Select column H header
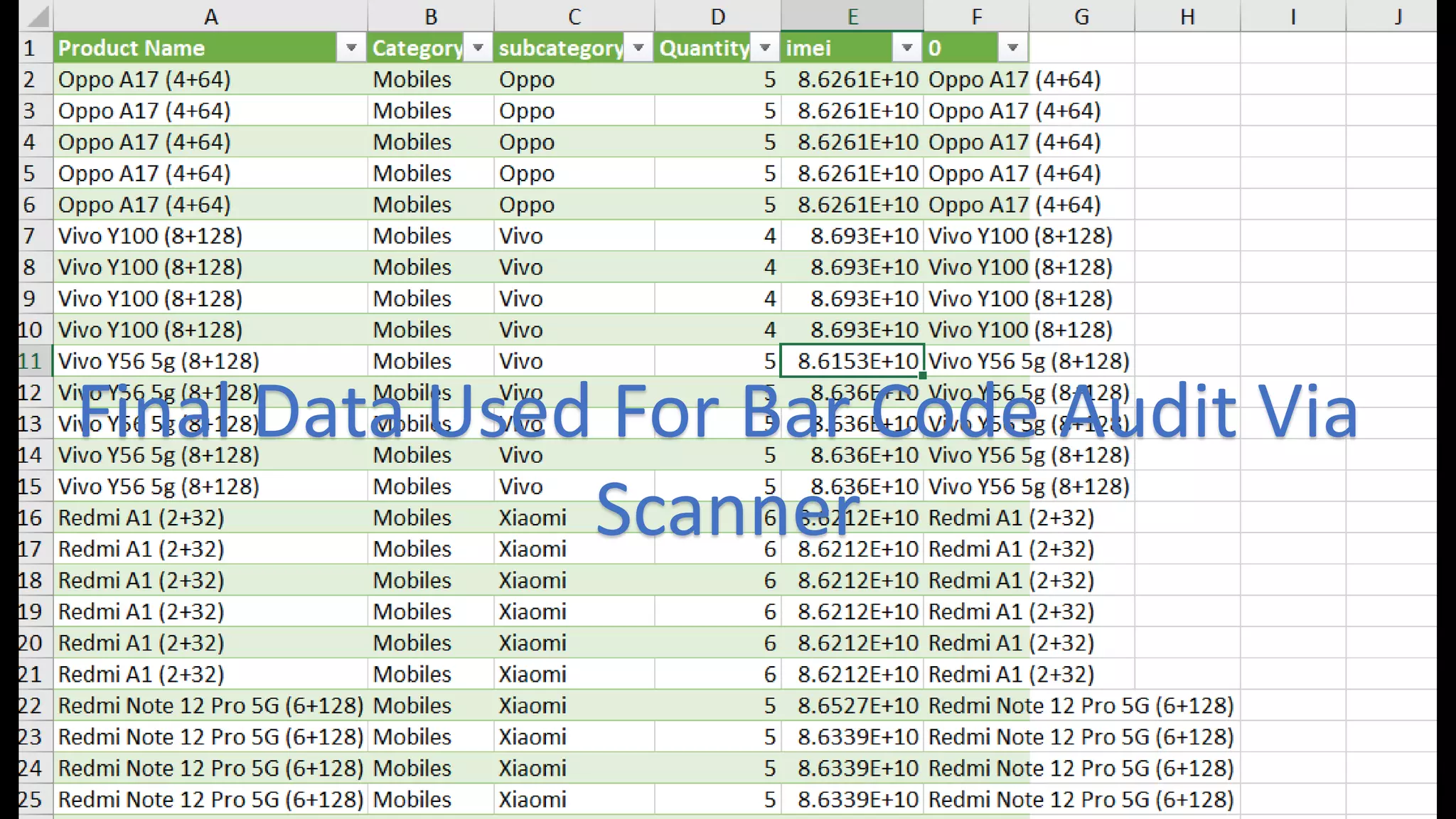 1187,16
